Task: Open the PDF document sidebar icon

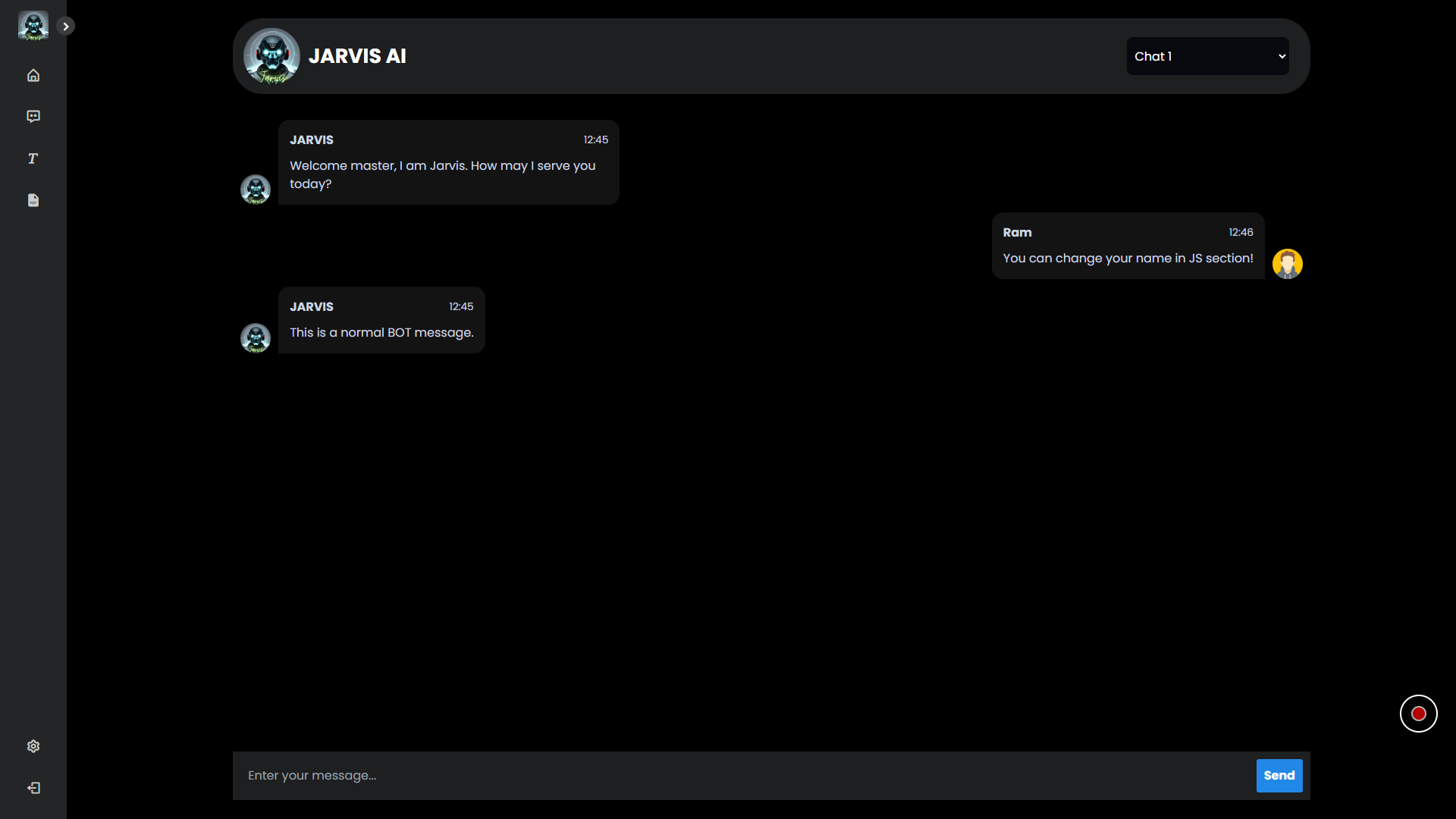Action: click(33, 200)
